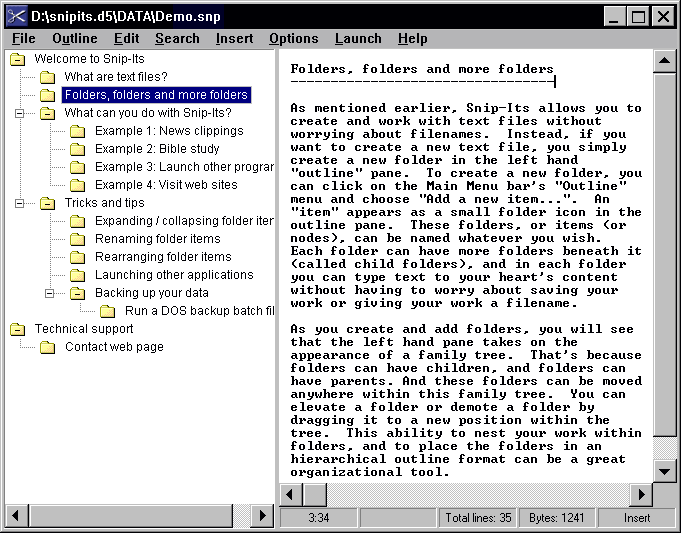Select the What are text files? item
Viewport: 681px width, 533px height.
(x=116, y=77)
